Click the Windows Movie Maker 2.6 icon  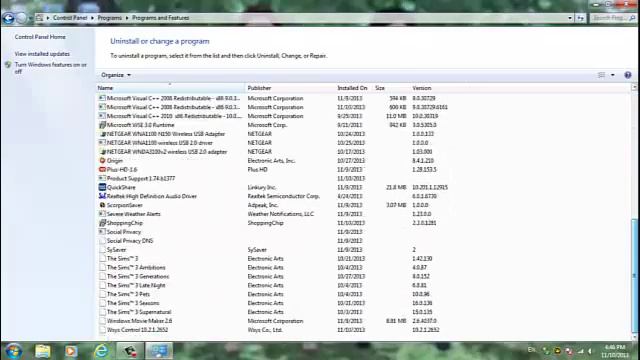click(102, 321)
